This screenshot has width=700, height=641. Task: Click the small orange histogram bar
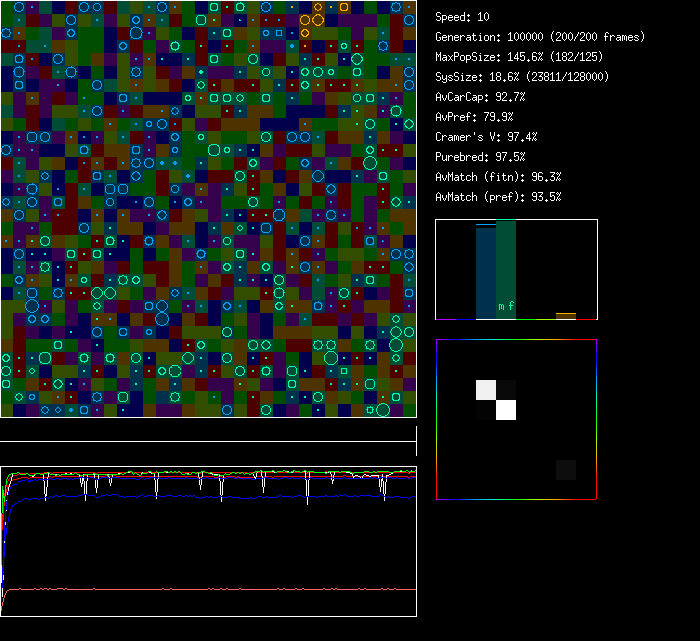pos(566,316)
